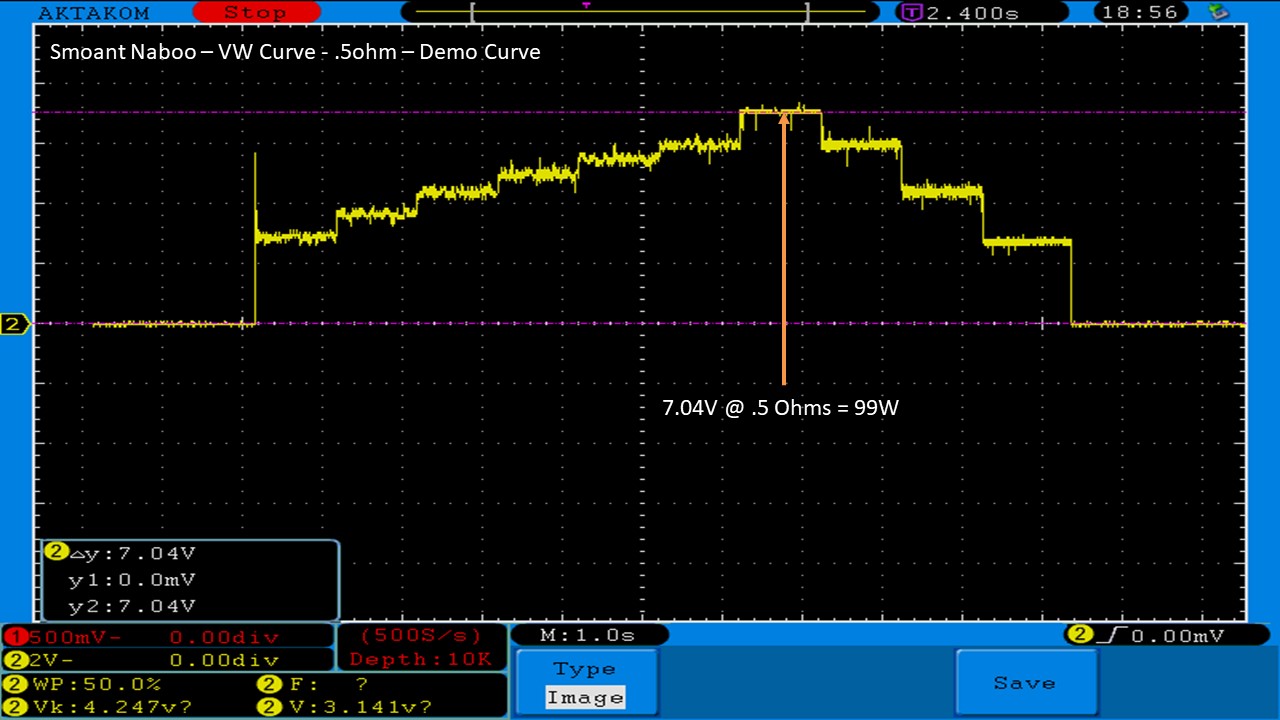The height and width of the screenshot is (720, 1280).
Task: Click the channel 2 ground marker icon
Action: pos(16,324)
